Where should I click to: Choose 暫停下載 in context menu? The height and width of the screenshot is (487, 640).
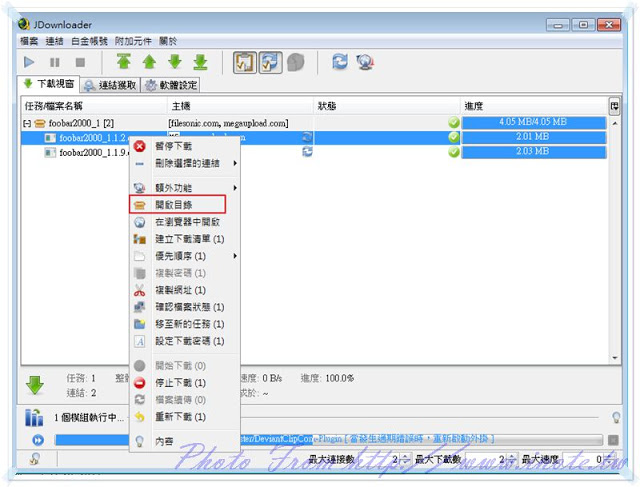pos(184,146)
